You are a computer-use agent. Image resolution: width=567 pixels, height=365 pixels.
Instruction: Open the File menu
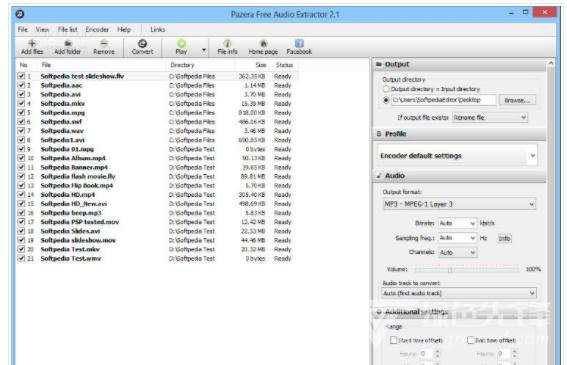(22, 30)
